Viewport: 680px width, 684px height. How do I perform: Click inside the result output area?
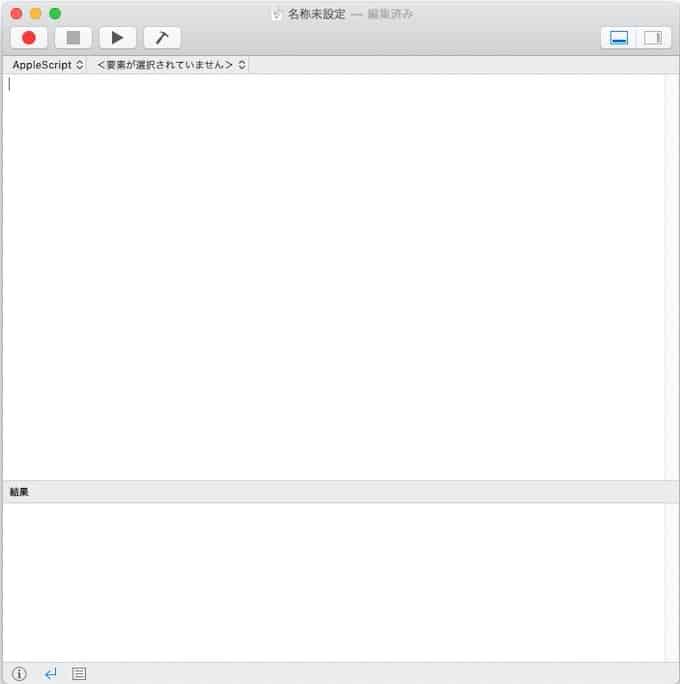tap(334, 582)
